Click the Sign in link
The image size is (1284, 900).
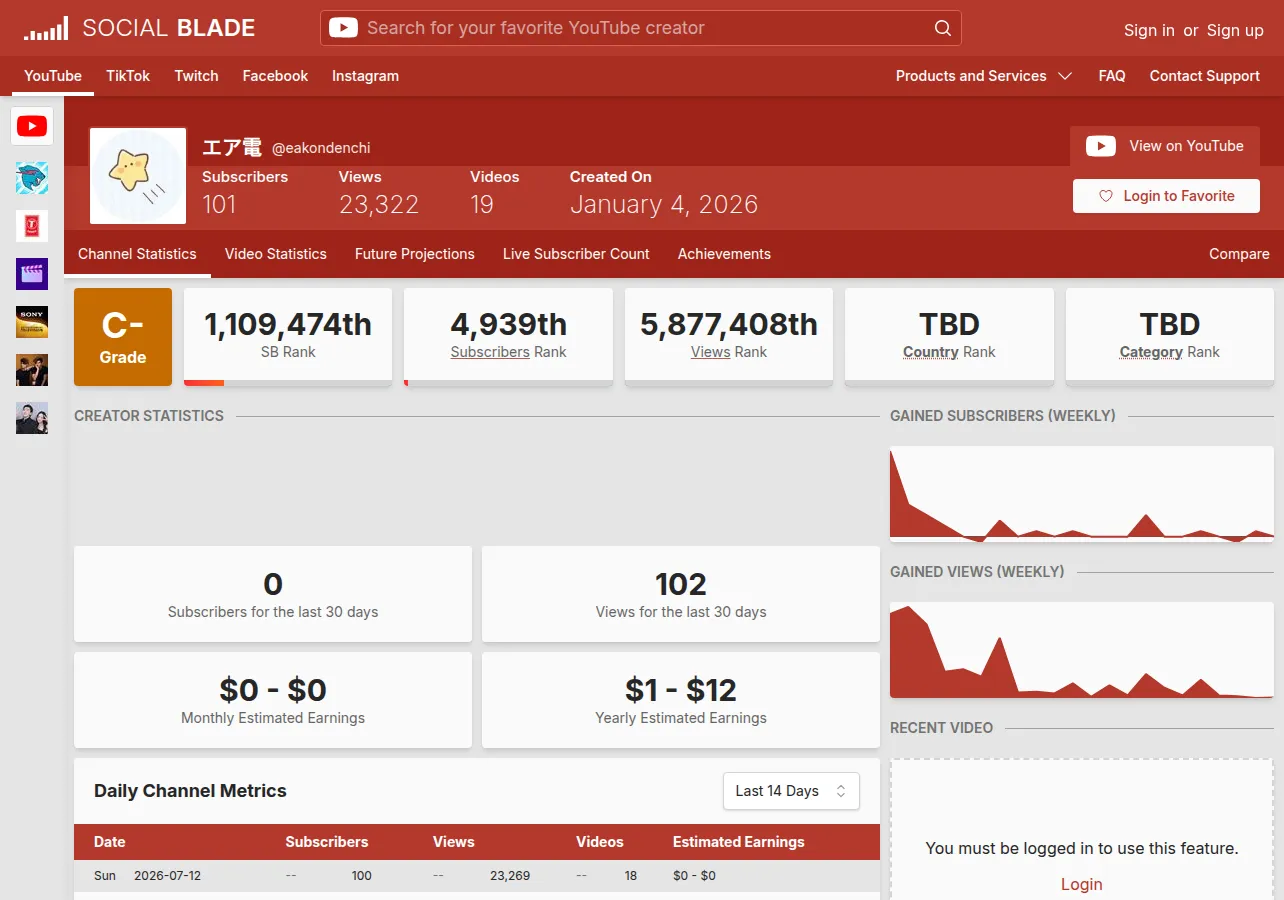[1149, 30]
